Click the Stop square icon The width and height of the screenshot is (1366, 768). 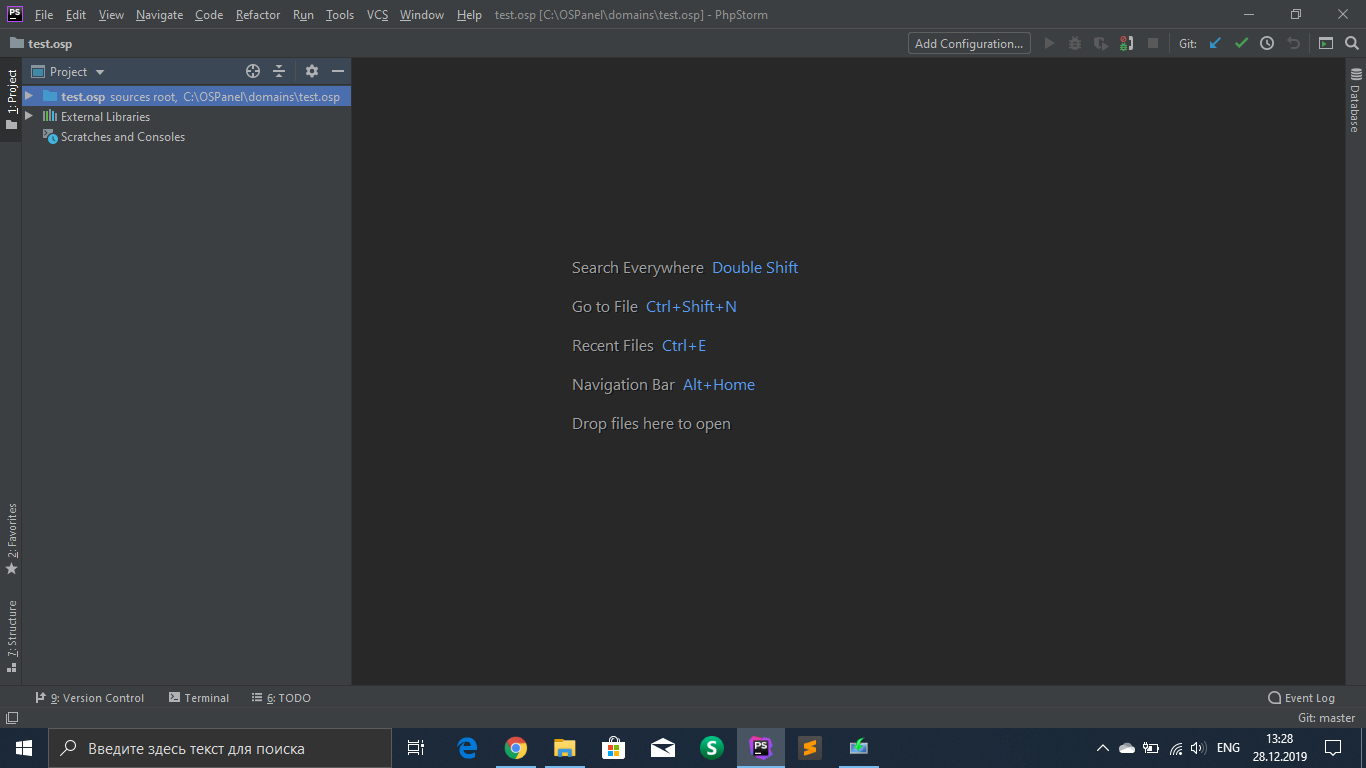pyautogui.click(x=1153, y=43)
